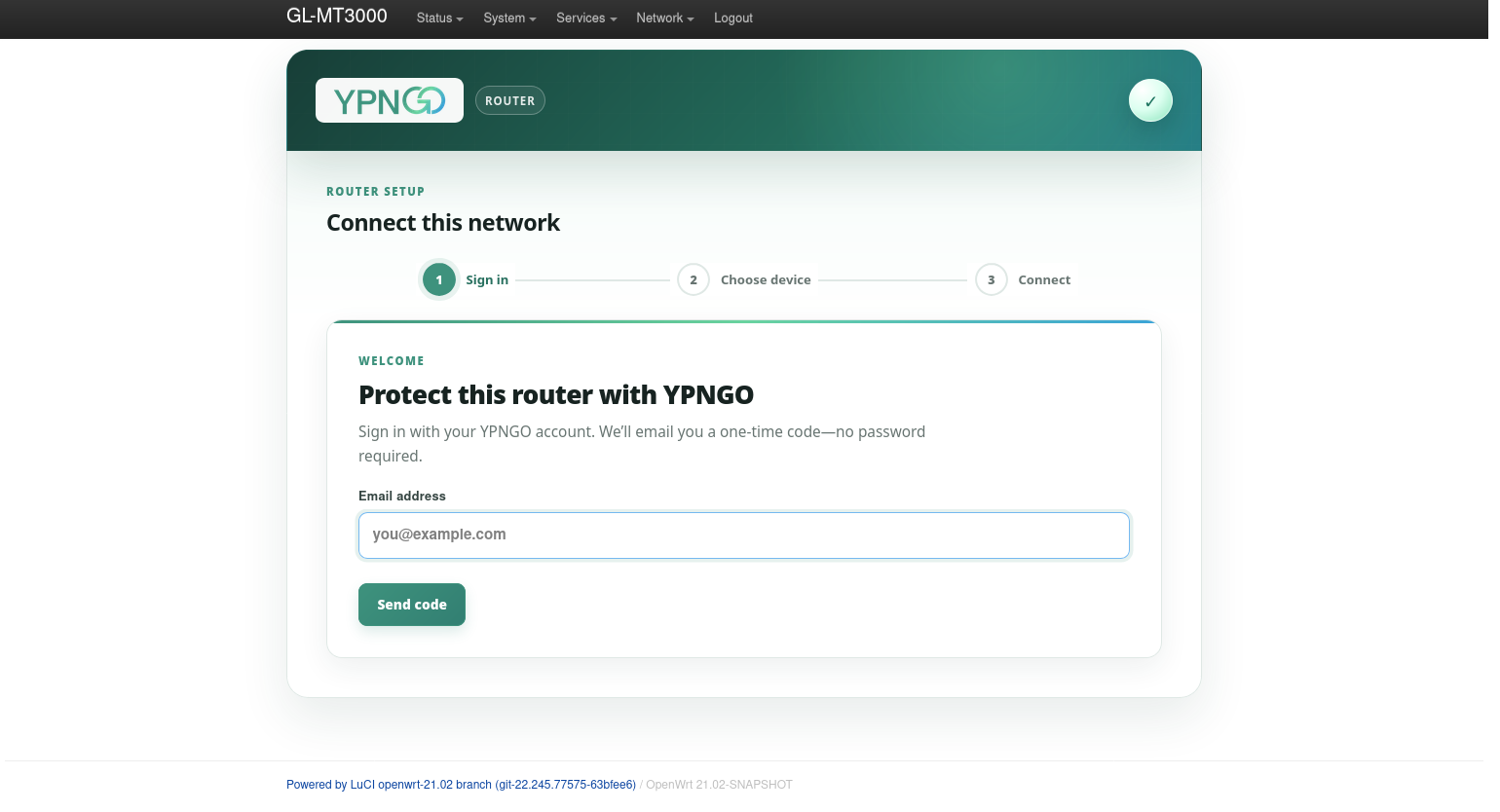Click the OpenWrt 21.02-SNAPSHOT footer text
The height and width of the screenshot is (812, 1500).
pos(719,785)
